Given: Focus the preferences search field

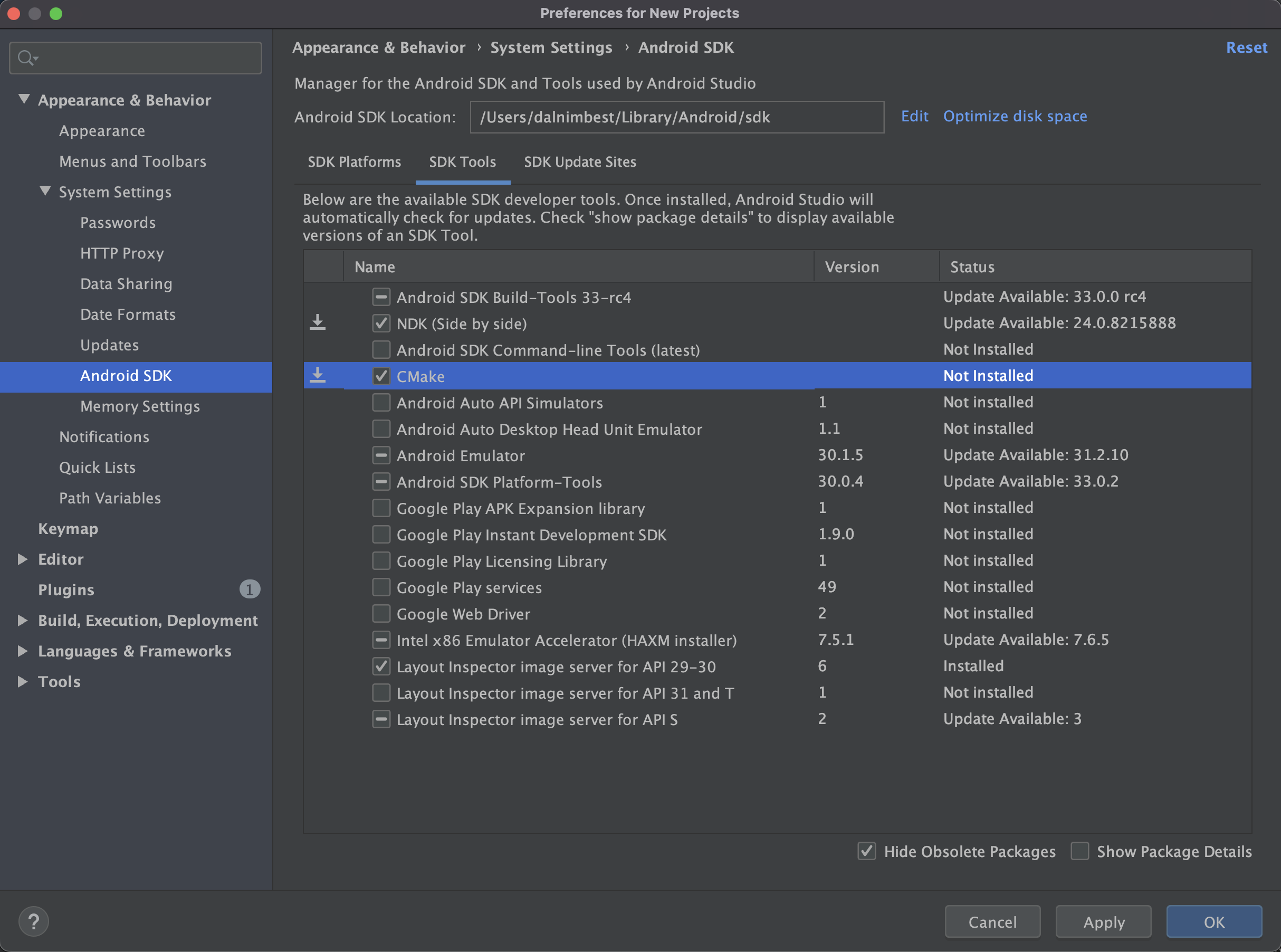Looking at the screenshot, I should (x=136, y=58).
